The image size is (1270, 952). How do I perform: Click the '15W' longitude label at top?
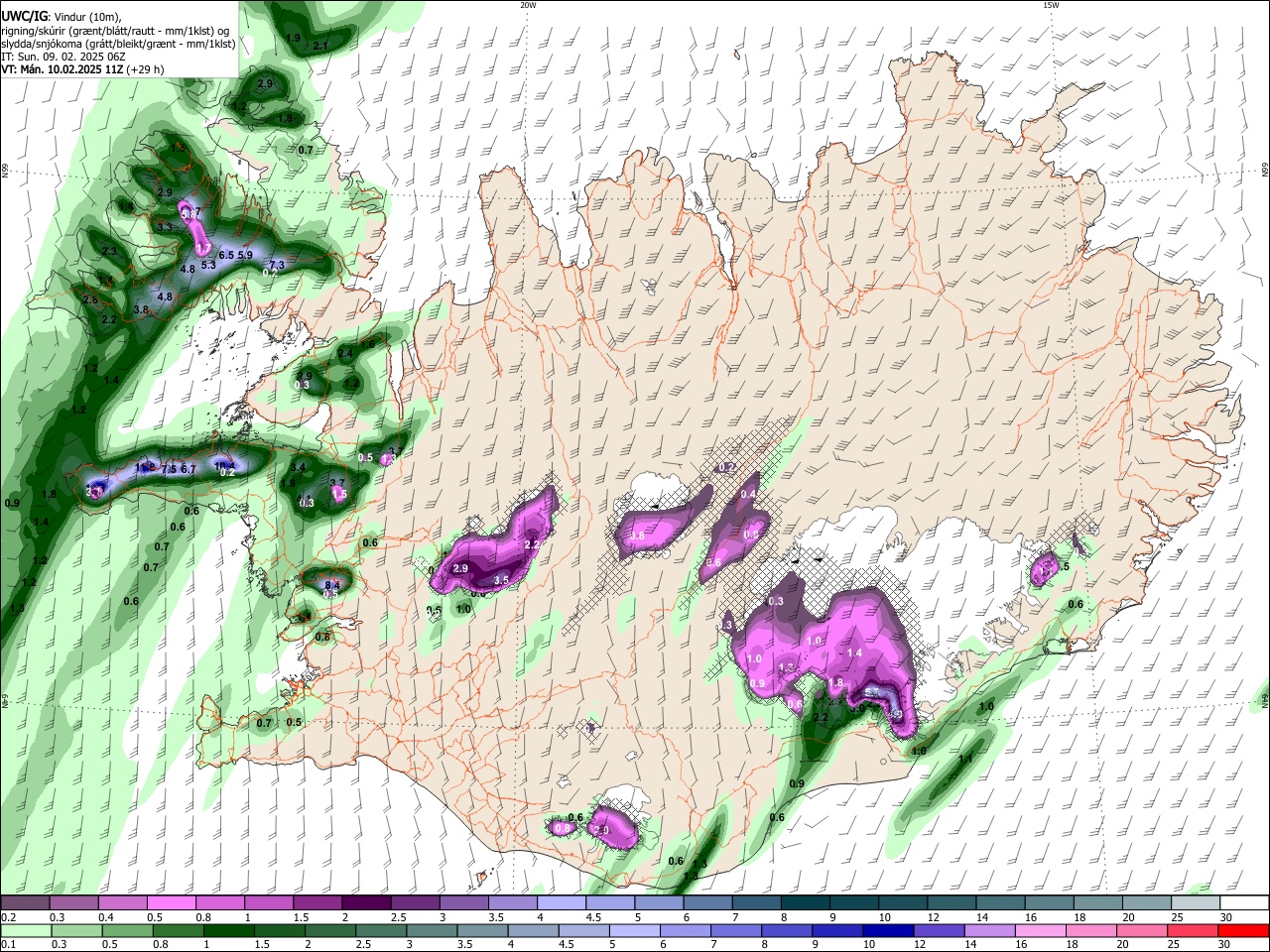click(1050, 4)
